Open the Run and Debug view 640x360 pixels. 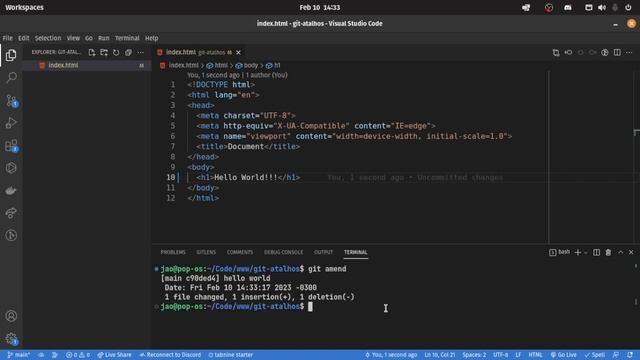pos(11,123)
